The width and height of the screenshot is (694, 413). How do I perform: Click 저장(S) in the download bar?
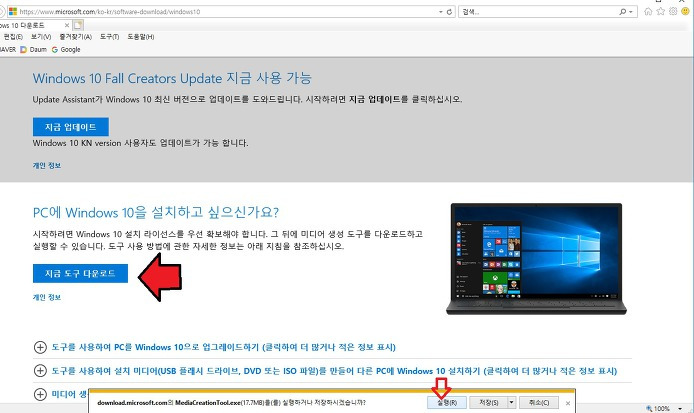pos(489,402)
